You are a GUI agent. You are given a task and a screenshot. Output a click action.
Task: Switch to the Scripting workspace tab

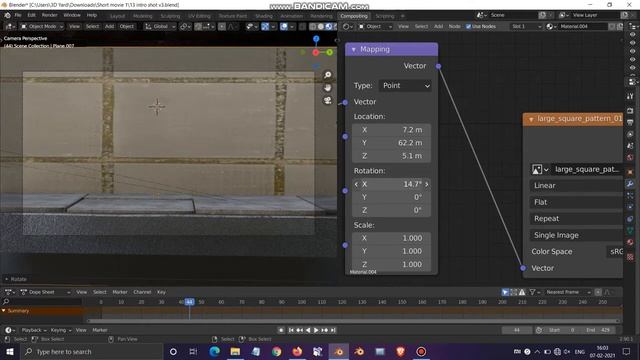click(384, 16)
